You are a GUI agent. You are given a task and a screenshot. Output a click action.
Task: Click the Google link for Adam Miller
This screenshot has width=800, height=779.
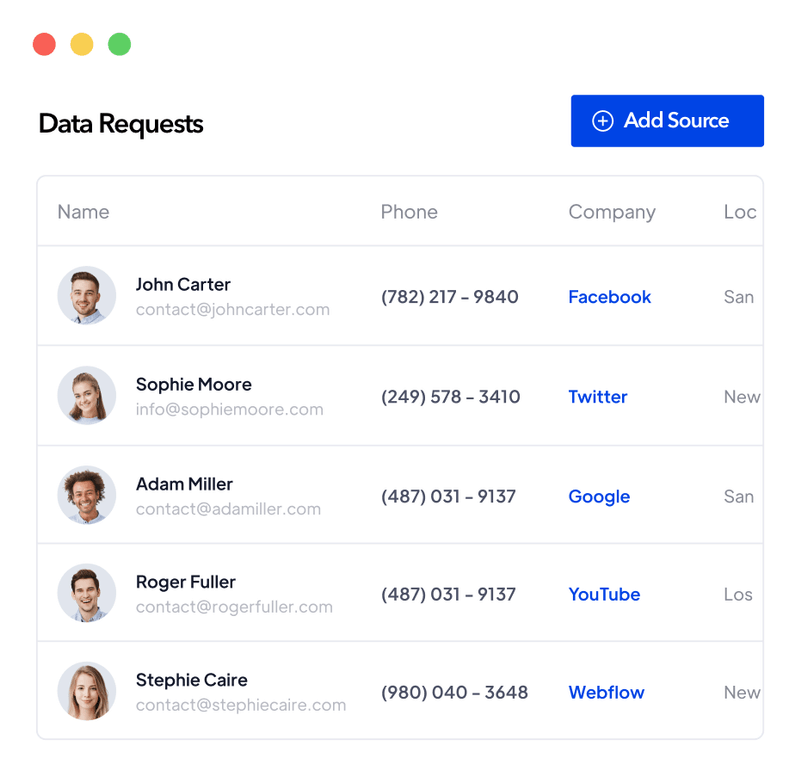click(599, 497)
